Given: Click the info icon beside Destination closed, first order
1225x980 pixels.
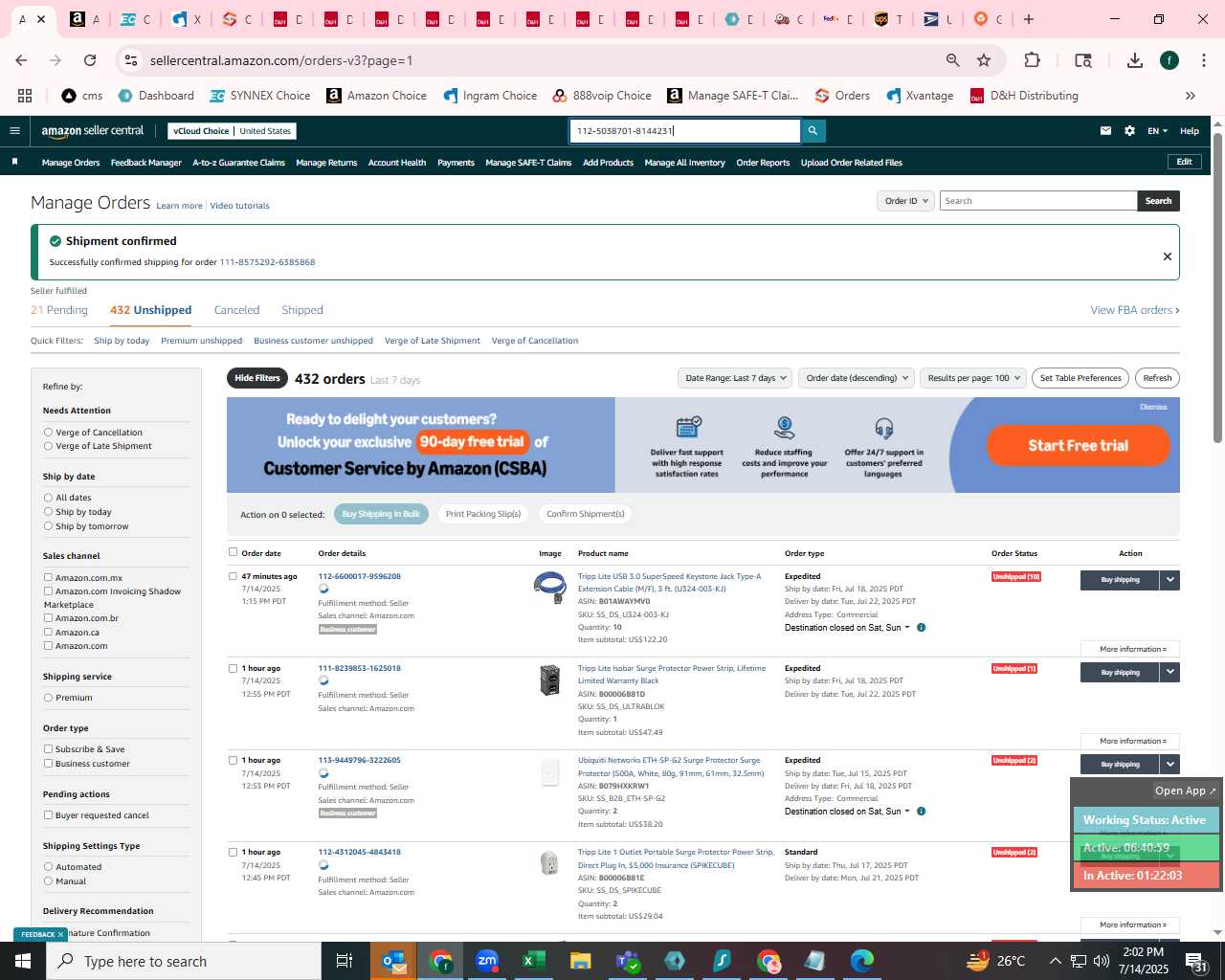Looking at the screenshot, I should pyautogui.click(x=921, y=628).
